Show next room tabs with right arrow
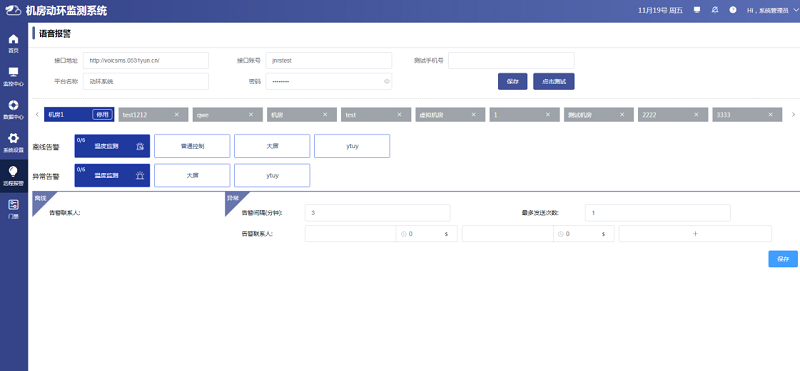Viewport: 800px width, 371px height. click(793, 115)
